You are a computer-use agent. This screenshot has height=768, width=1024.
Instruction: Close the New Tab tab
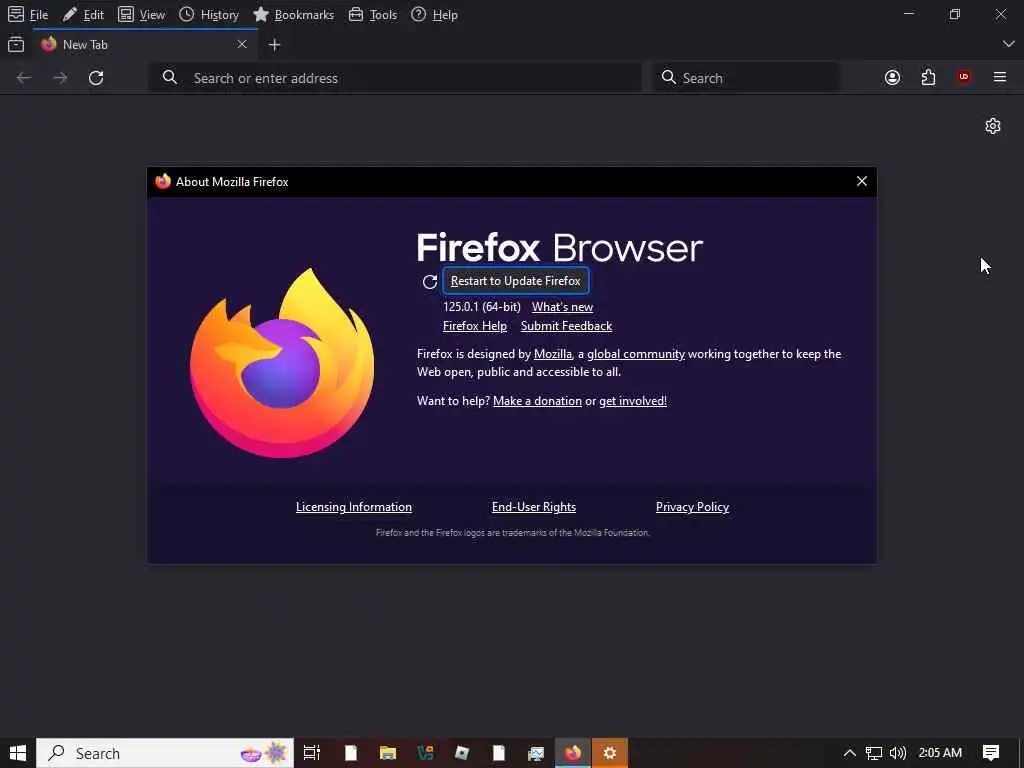tap(242, 44)
